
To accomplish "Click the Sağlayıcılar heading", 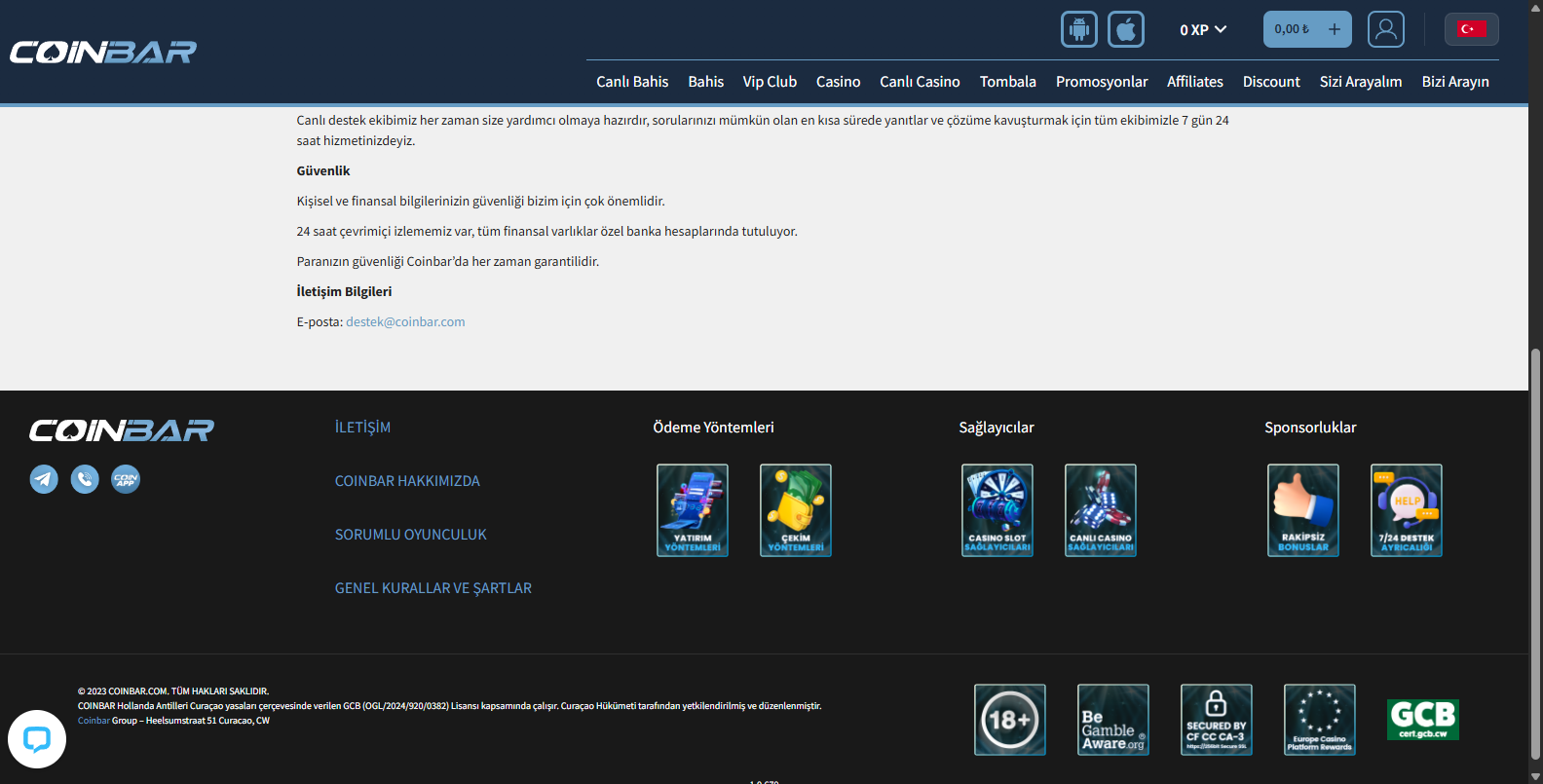I will [x=997, y=428].
